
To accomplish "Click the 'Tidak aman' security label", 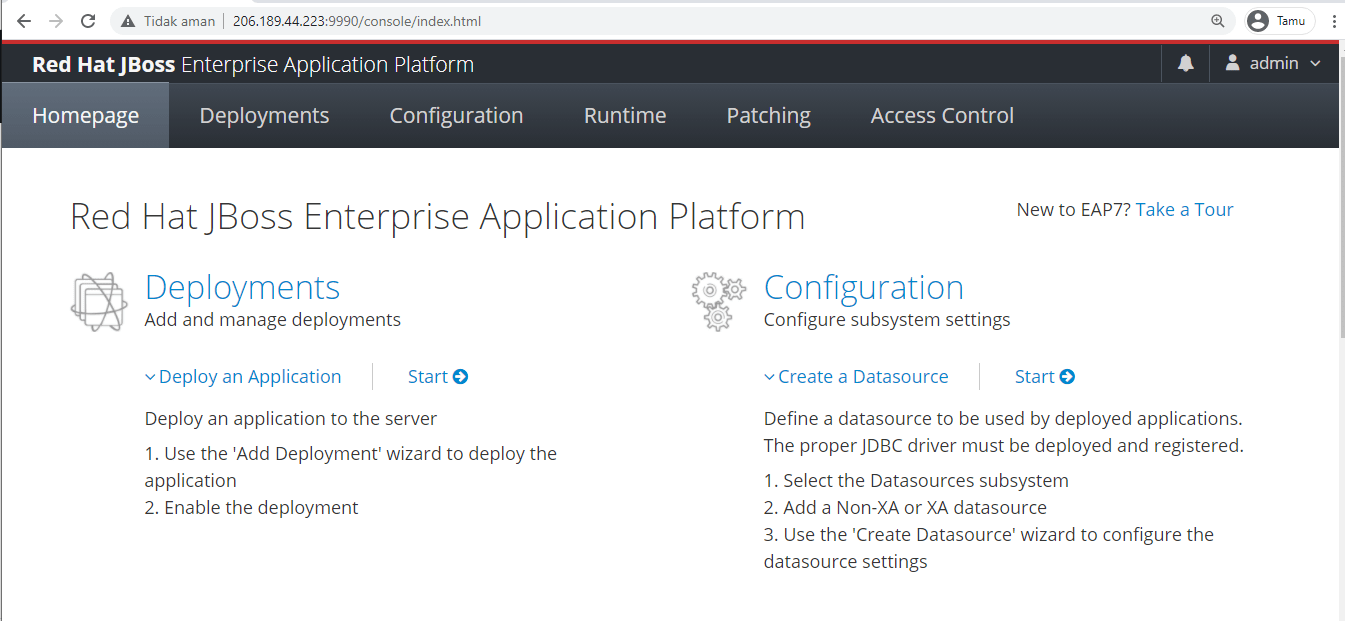I will (x=180, y=21).
